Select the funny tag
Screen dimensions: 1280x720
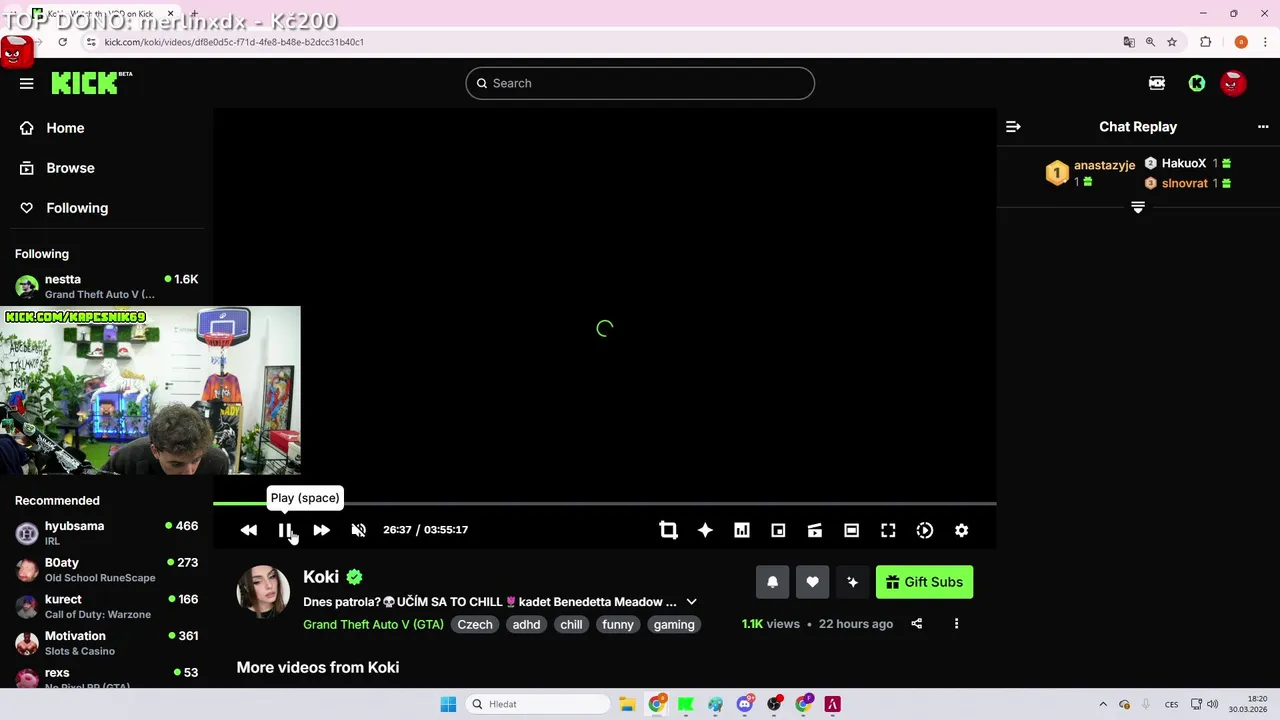pyautogui.click(x=618, y=624)
